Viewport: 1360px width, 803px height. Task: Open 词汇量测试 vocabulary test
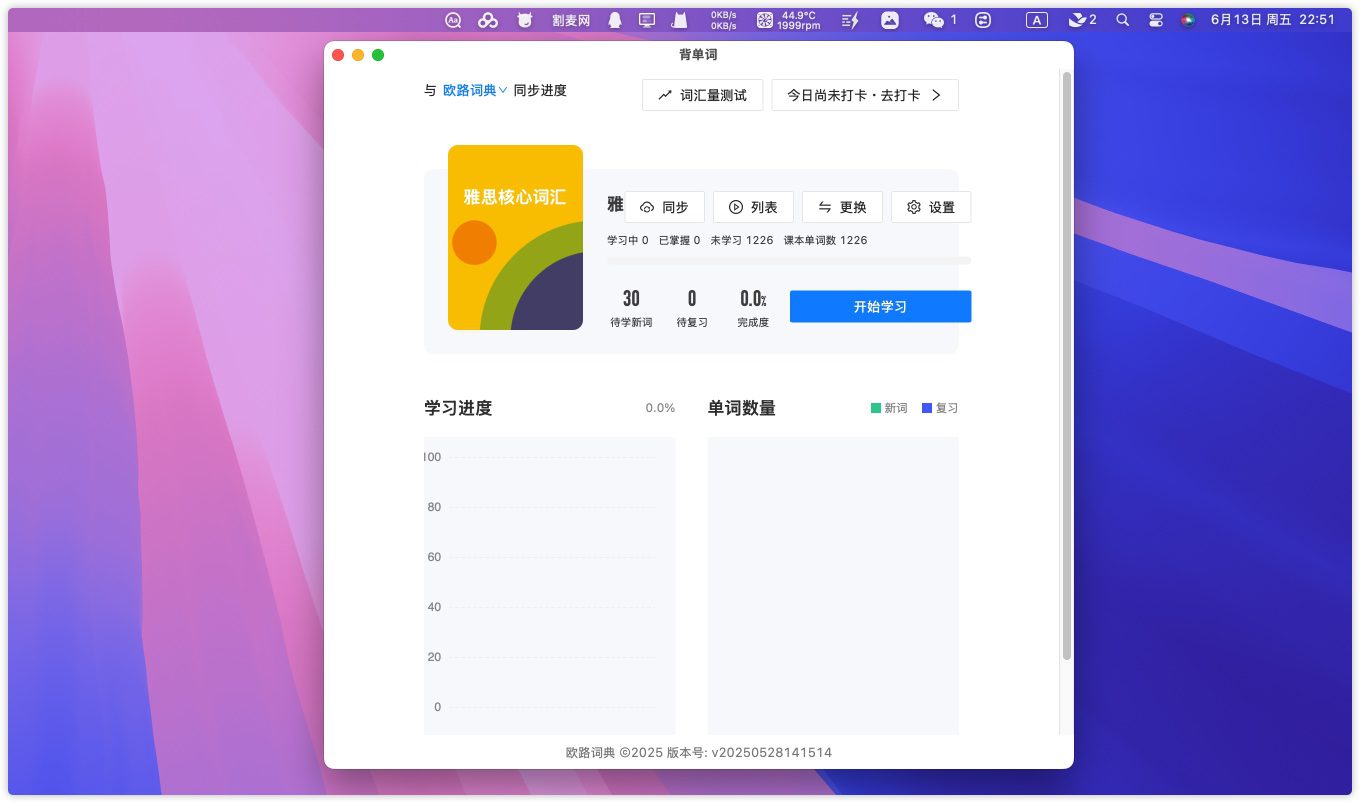(702, 95)
